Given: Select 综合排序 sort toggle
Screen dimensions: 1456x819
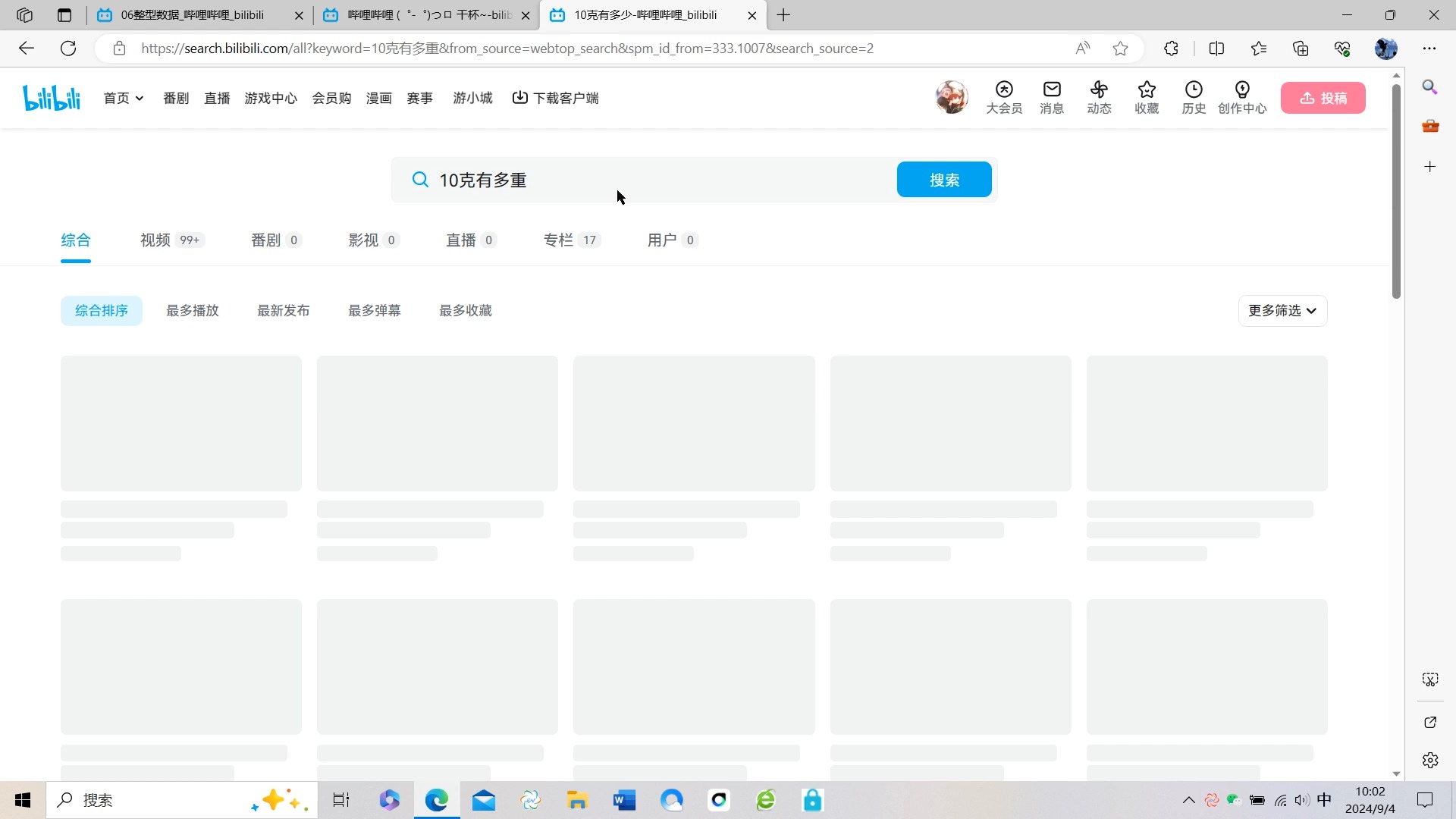Looking at the screenshot, I should [101, 311].
